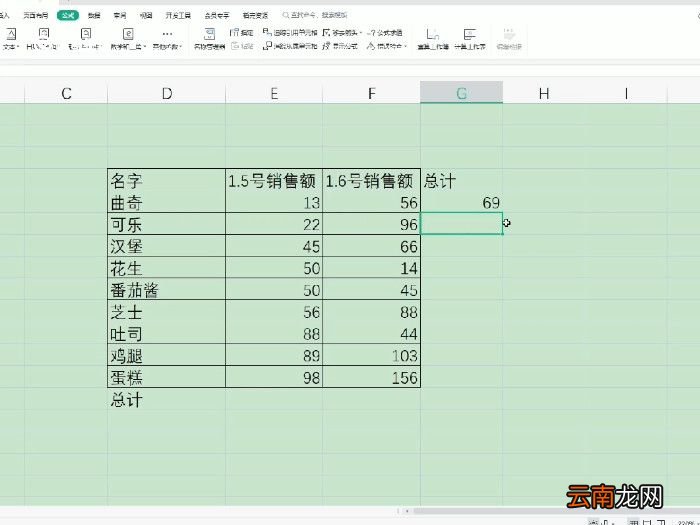Expand the 其他函数 dropdown arrow
Image resolution: width=700 pixels, height=525 pixels.
coord(181,46)
